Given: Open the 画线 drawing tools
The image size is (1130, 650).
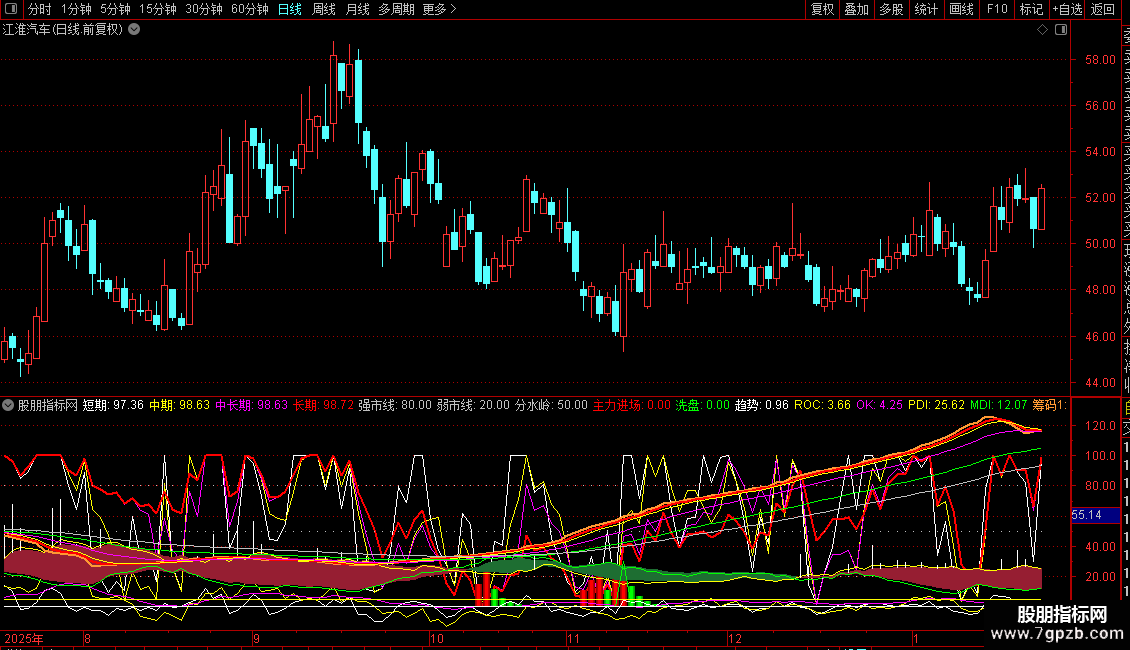Looking at the screenshot, I should tap(961, 10).
